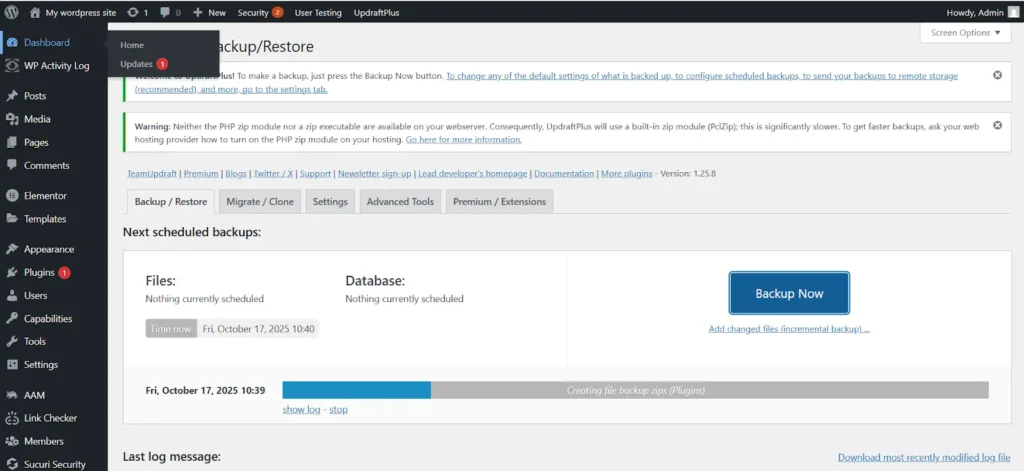
Task: Click the Pages icon in sidebar
Action: click(12, 142)
